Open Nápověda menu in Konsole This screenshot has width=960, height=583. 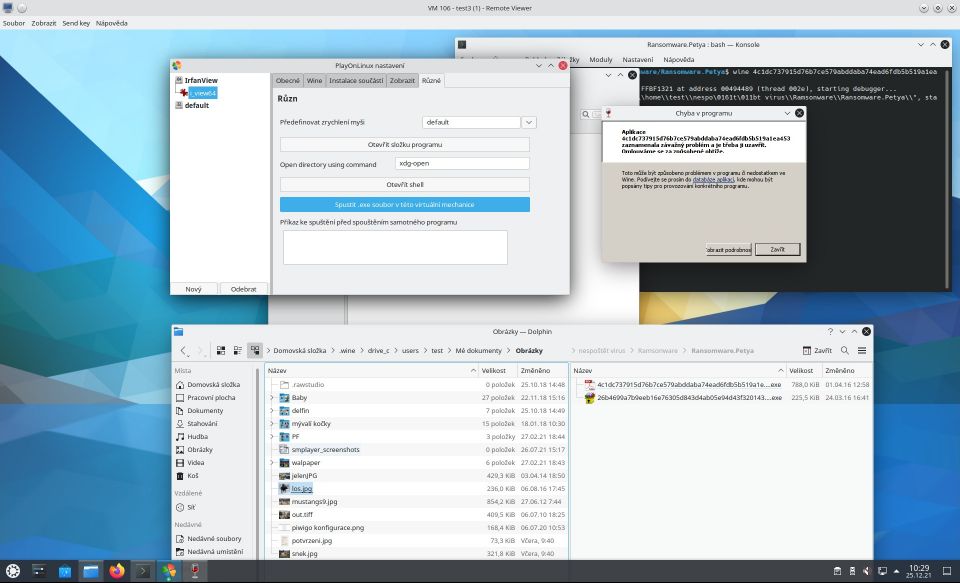678,59
